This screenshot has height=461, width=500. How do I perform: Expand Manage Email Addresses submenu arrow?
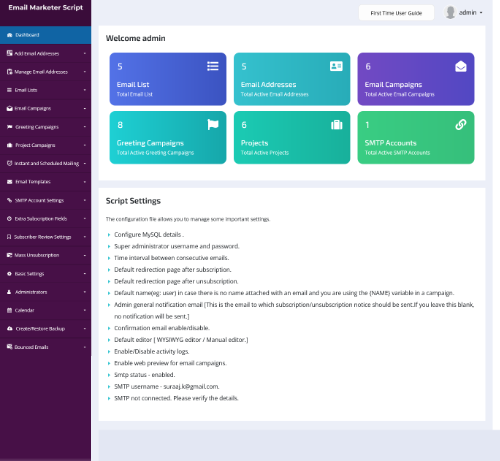85,72
